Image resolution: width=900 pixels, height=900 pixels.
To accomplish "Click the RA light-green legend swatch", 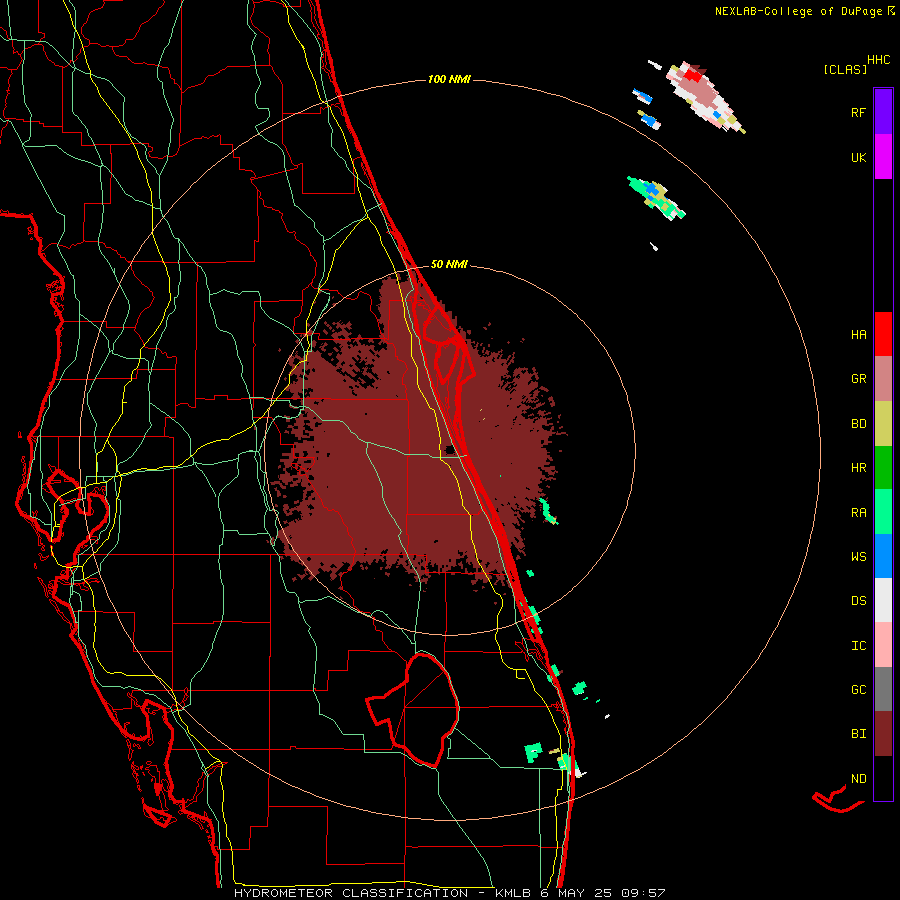I will click(883, 512).
